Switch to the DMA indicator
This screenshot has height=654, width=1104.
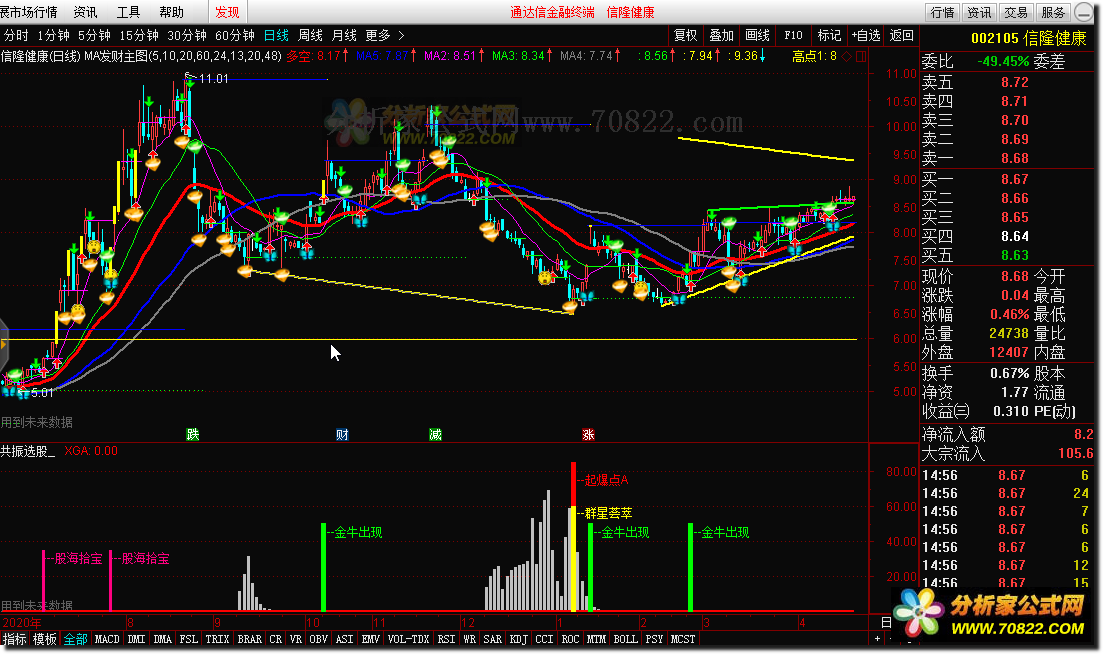click(163, 639)
